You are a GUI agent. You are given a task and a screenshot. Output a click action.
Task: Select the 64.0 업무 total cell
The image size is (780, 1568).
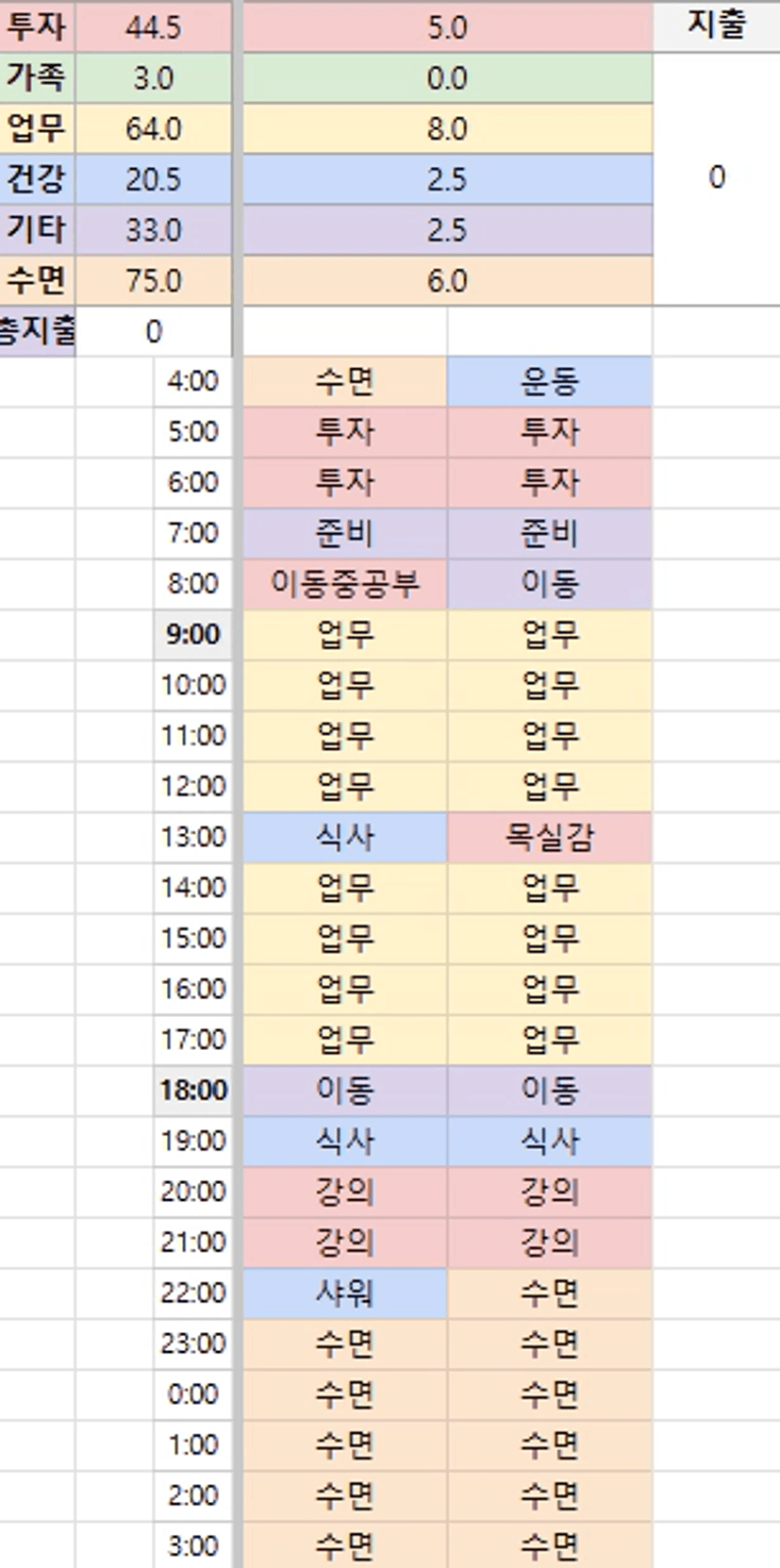154,128
